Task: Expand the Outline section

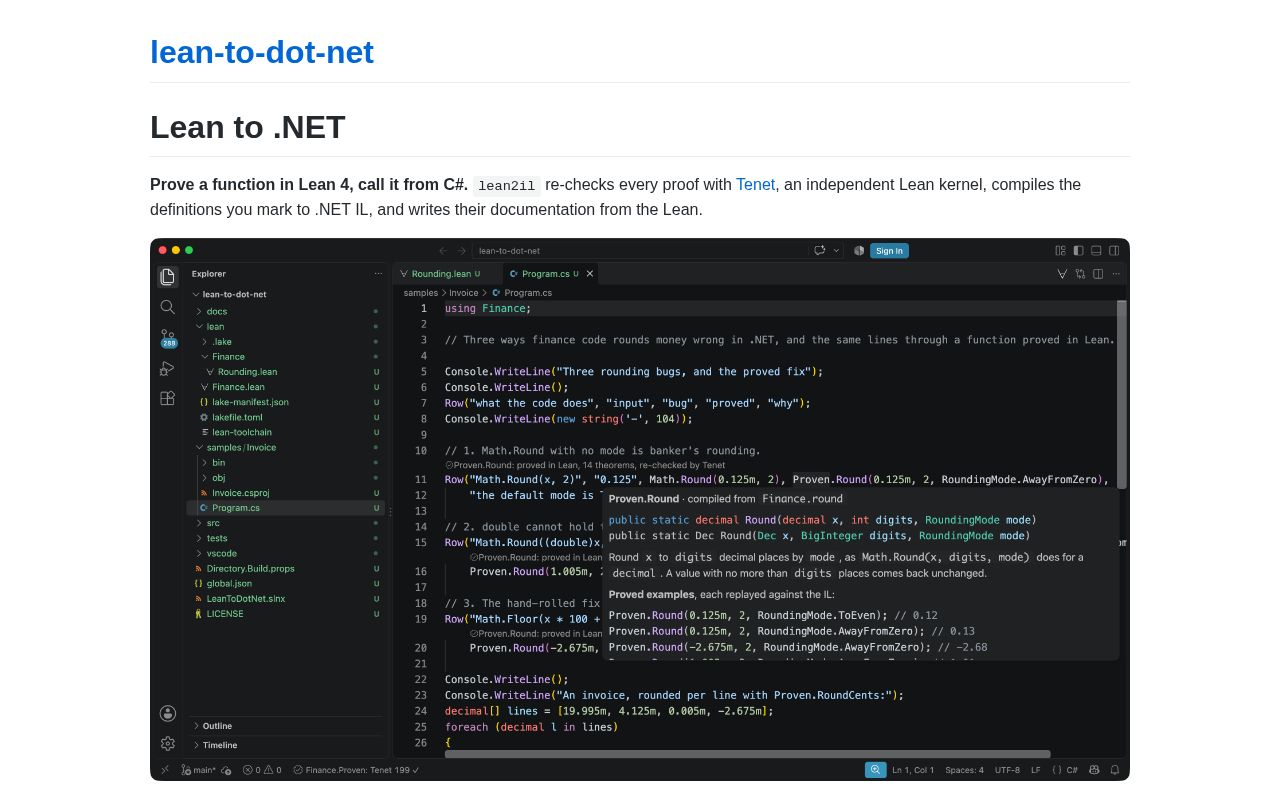Action: coord(286,726)
